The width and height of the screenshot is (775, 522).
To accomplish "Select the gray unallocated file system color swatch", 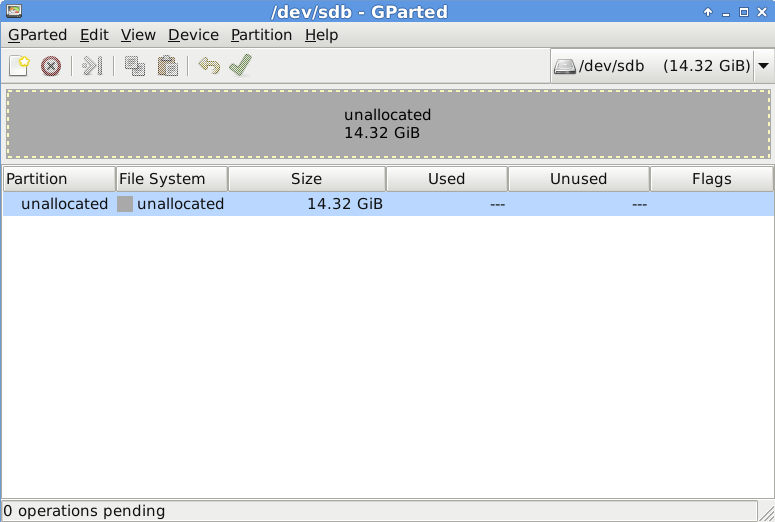I will [125, 204].
